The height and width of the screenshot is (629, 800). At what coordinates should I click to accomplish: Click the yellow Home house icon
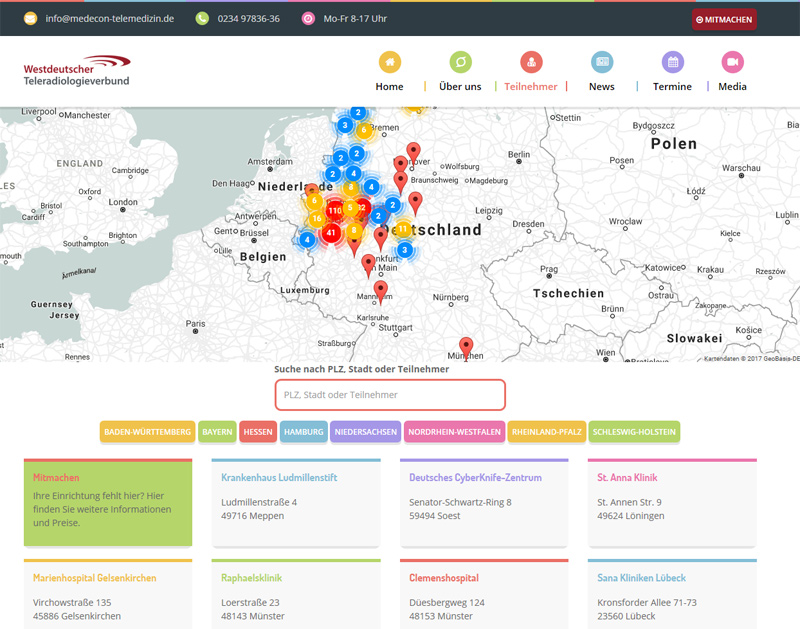[390, 62]
